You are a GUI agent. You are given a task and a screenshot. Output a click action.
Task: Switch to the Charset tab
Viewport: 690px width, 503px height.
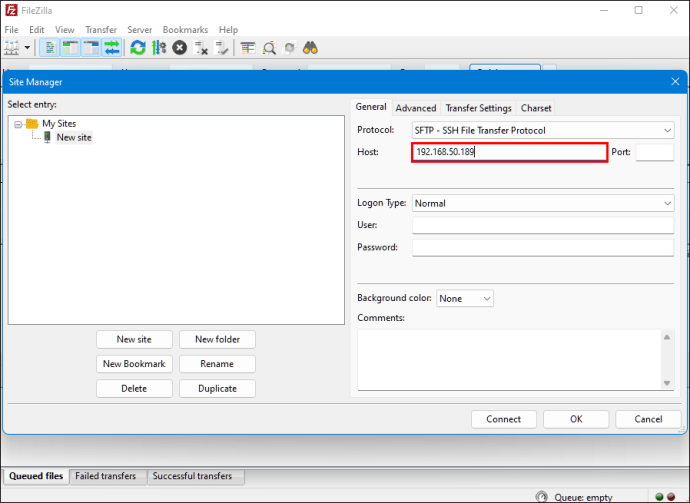pyautogui.click(x=536, y=108)
